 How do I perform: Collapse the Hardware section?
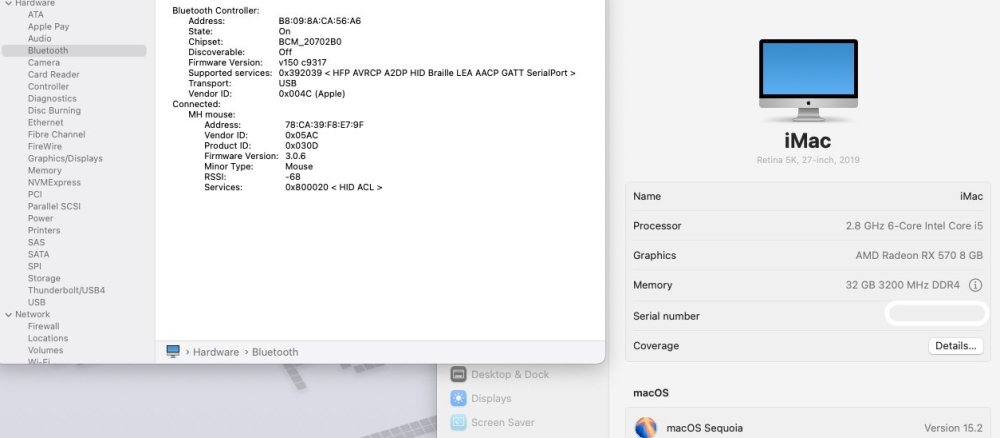8,3
